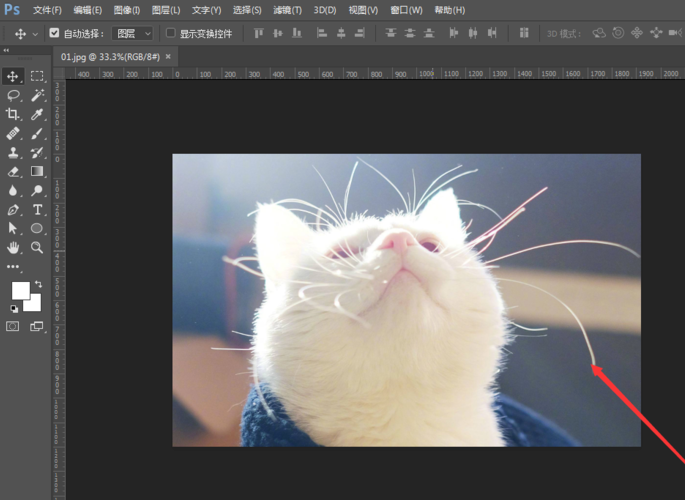Image resolution: width=685 pixels, height=500 pixels.
Task: Select the Pen tool
Action: coord(13,210)
